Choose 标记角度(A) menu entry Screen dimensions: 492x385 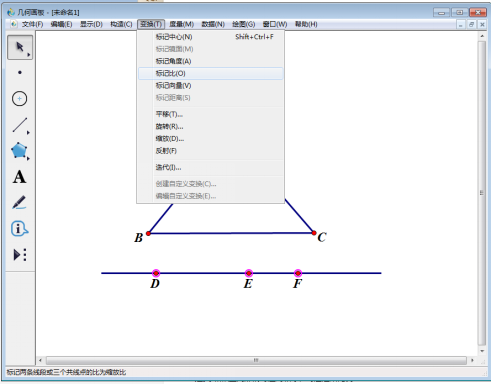[x=211, y=61]
